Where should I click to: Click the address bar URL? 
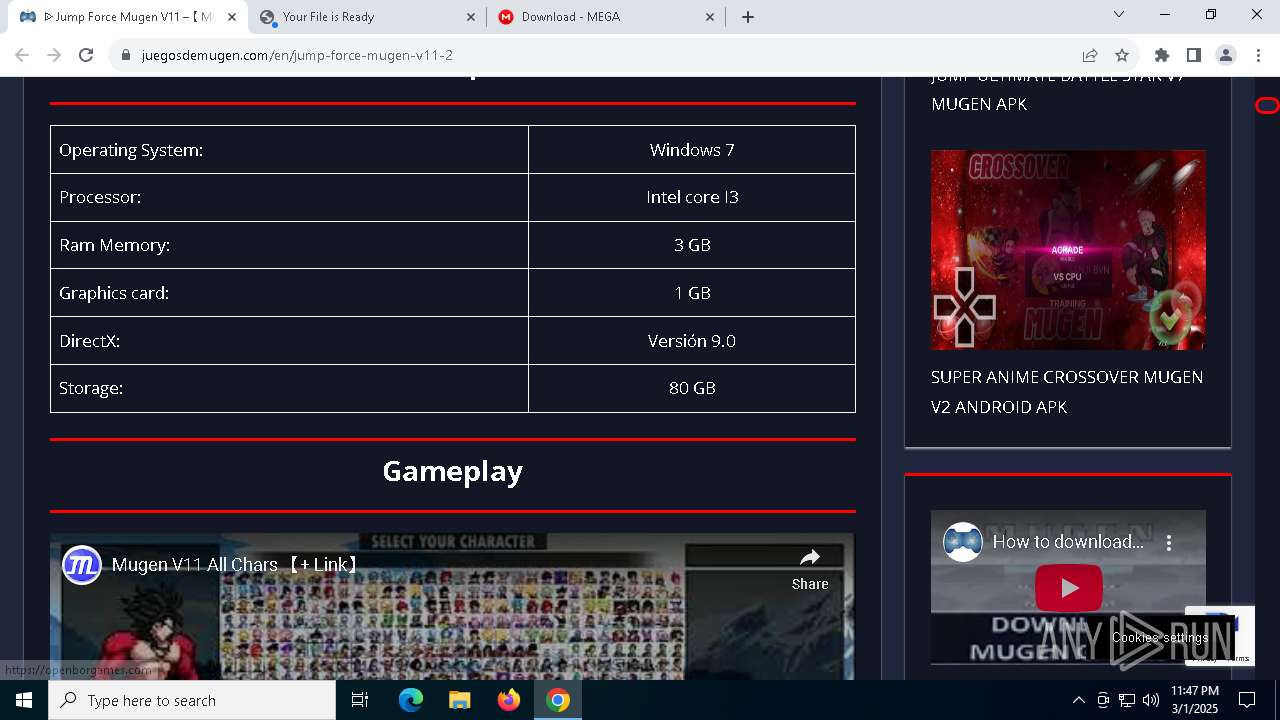297,55
